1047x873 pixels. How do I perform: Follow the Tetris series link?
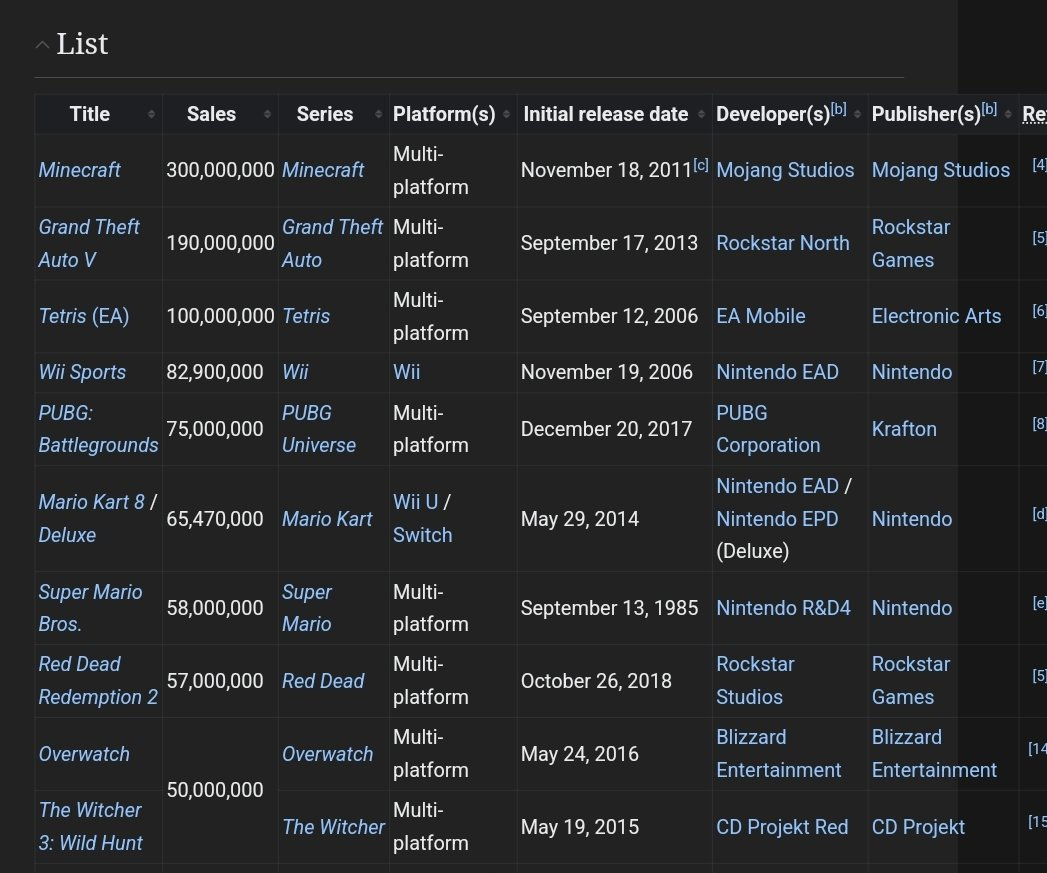point(306,316)
